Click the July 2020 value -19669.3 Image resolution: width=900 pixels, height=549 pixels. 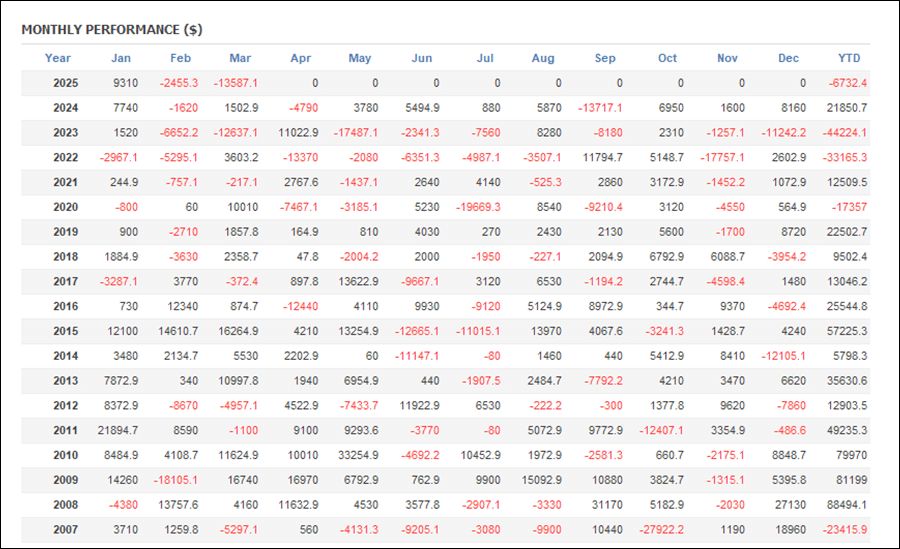(479, 207)
